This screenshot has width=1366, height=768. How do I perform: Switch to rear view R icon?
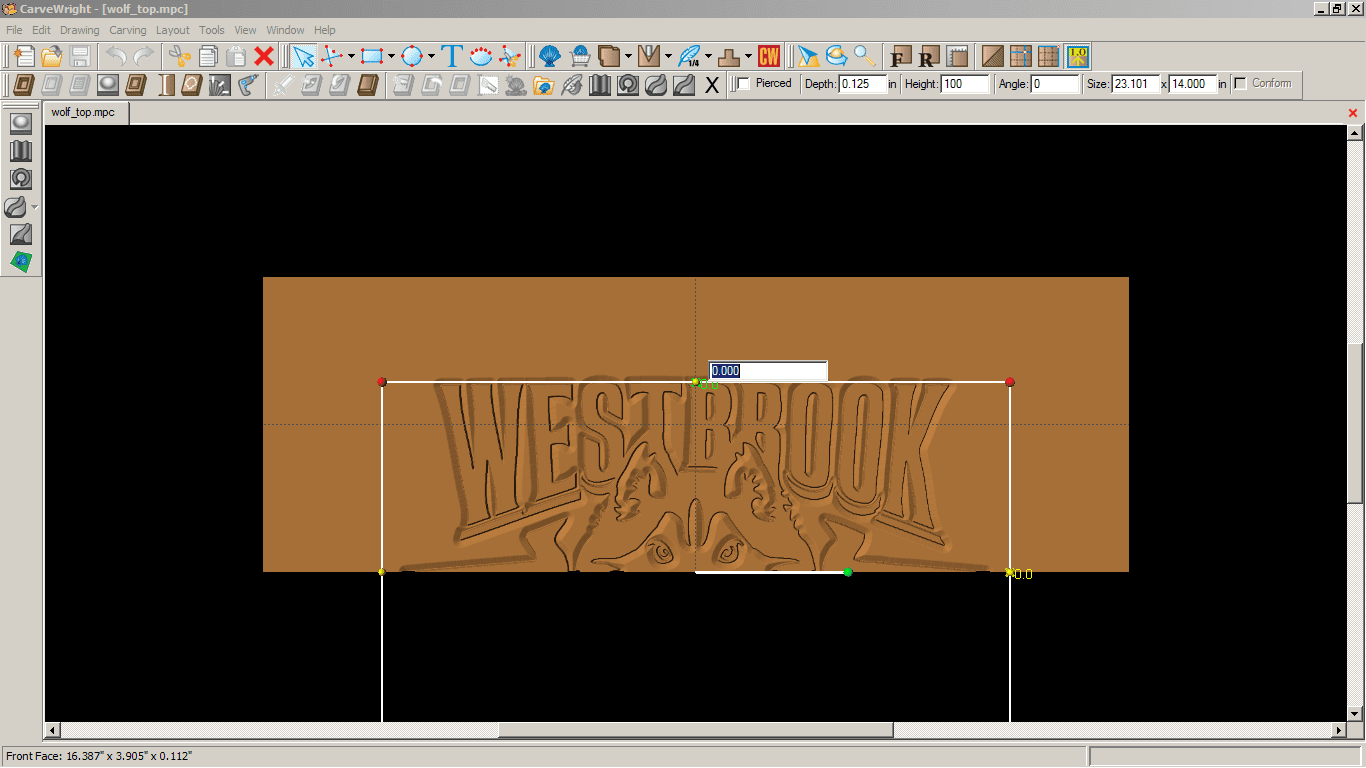[x=929, y=56]
